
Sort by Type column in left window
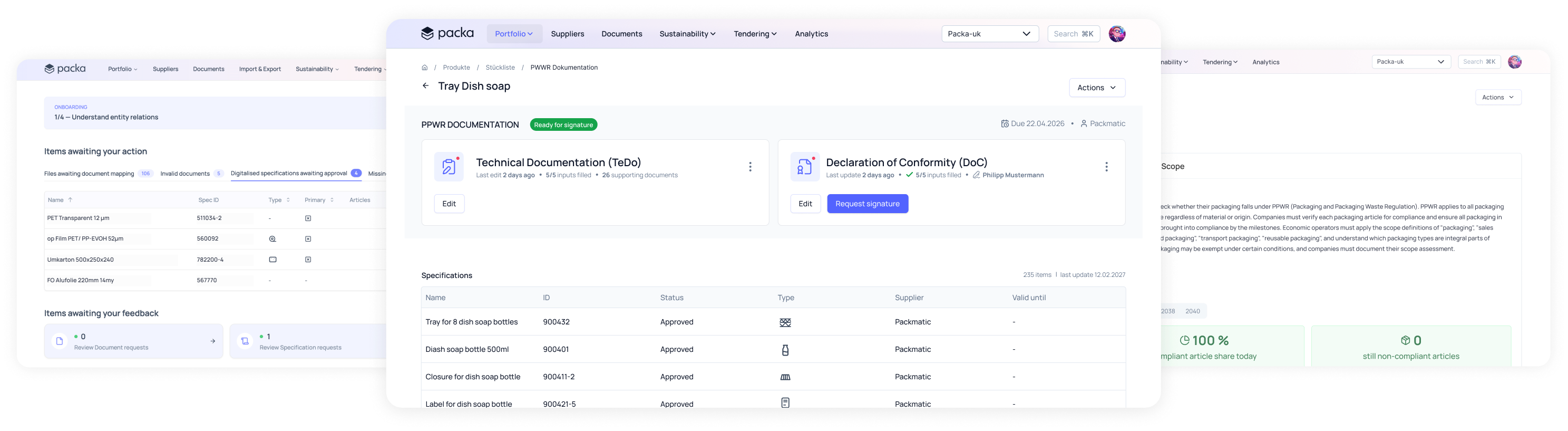tap(279, 200)
